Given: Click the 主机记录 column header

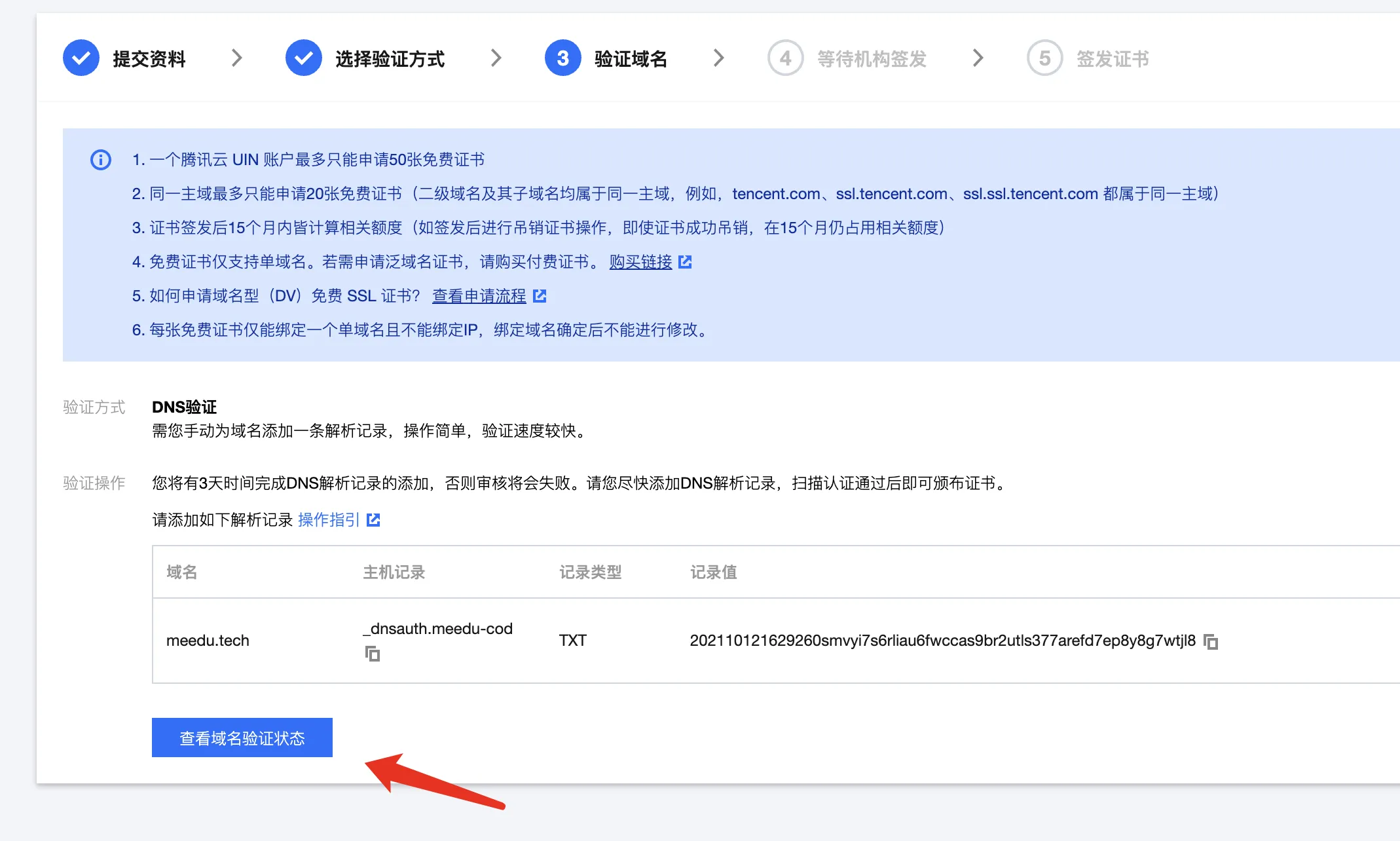Looking at the screenshot, I should [x=394, y=572].
